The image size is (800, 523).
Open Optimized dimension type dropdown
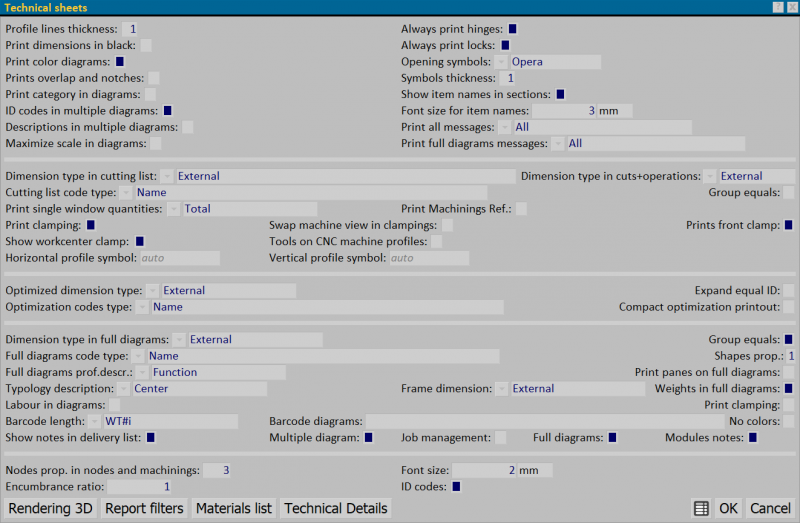(x=153, y=290)
